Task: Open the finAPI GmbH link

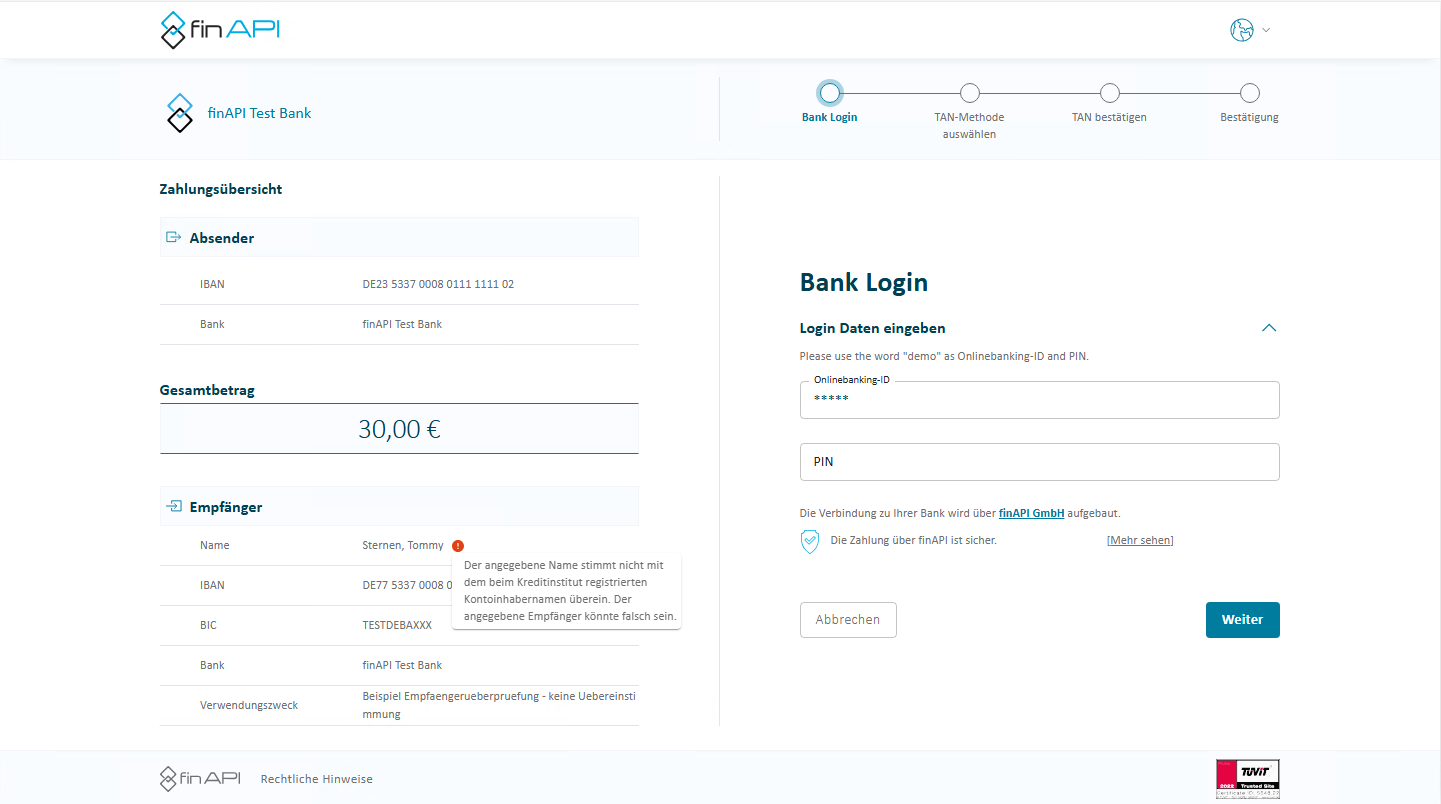Action: (1031, 513)
